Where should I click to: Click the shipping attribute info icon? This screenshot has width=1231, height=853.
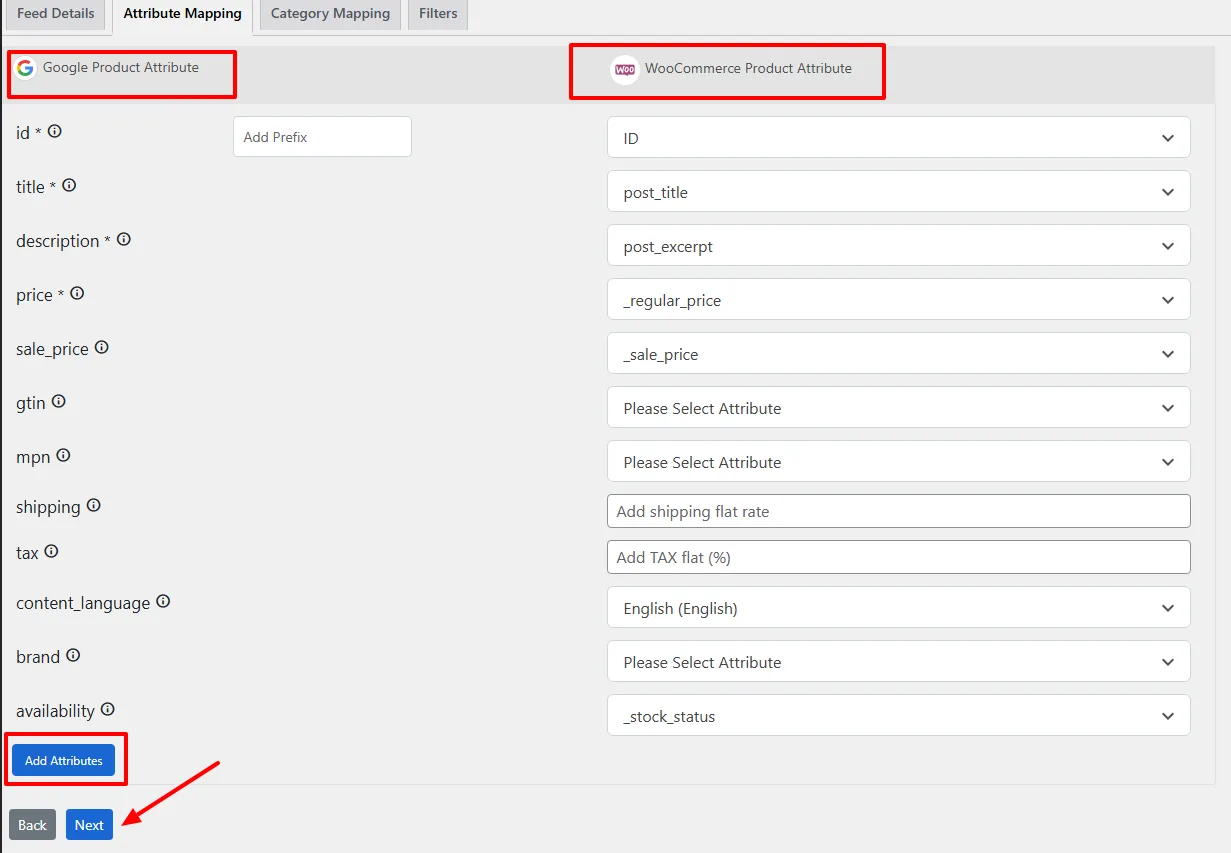93,504
